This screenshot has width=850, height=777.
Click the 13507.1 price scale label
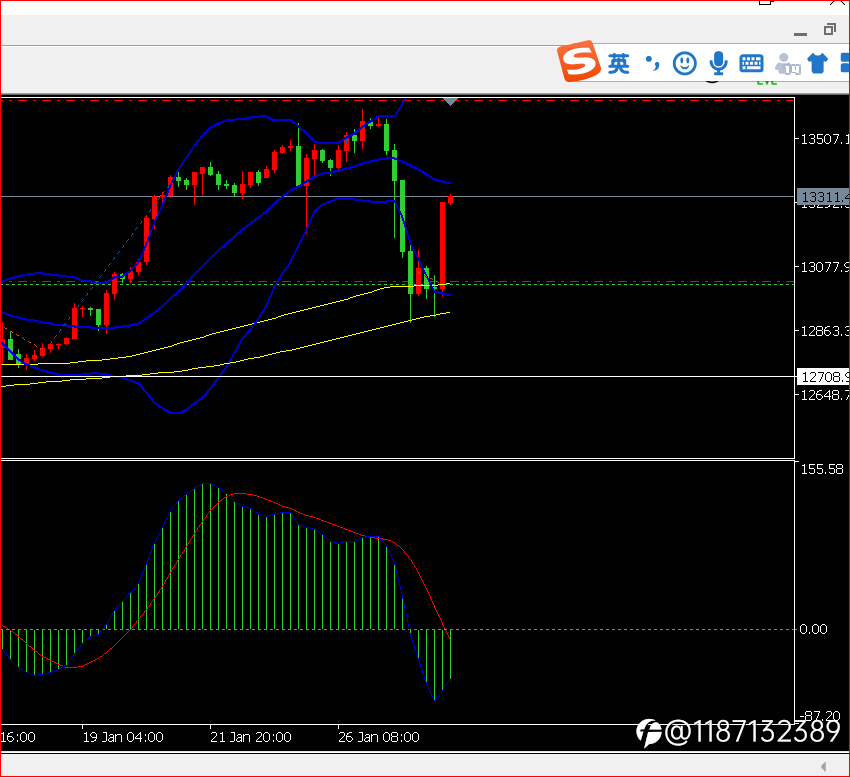[825, 139]
